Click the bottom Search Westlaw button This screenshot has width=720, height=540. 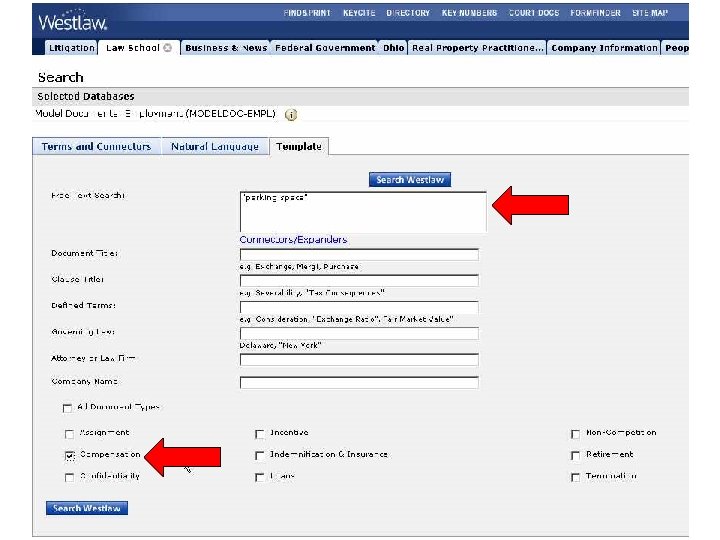[x=87, y=508]
